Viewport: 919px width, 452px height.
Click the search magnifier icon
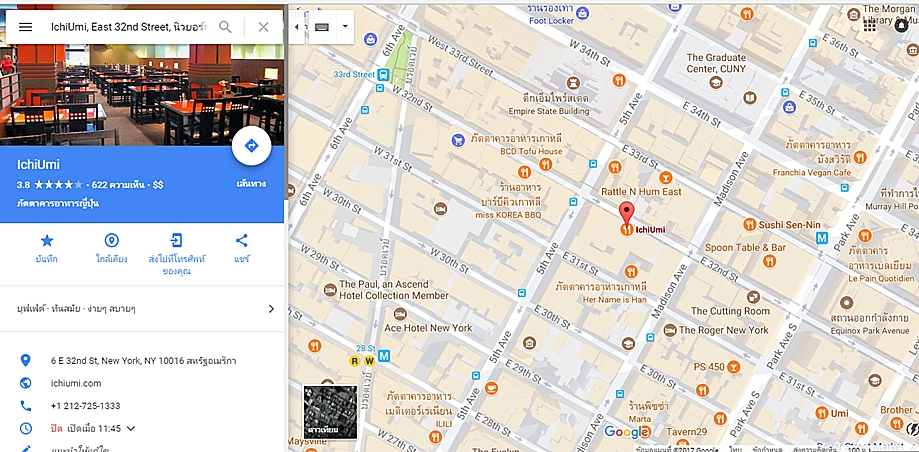point(225,27)
